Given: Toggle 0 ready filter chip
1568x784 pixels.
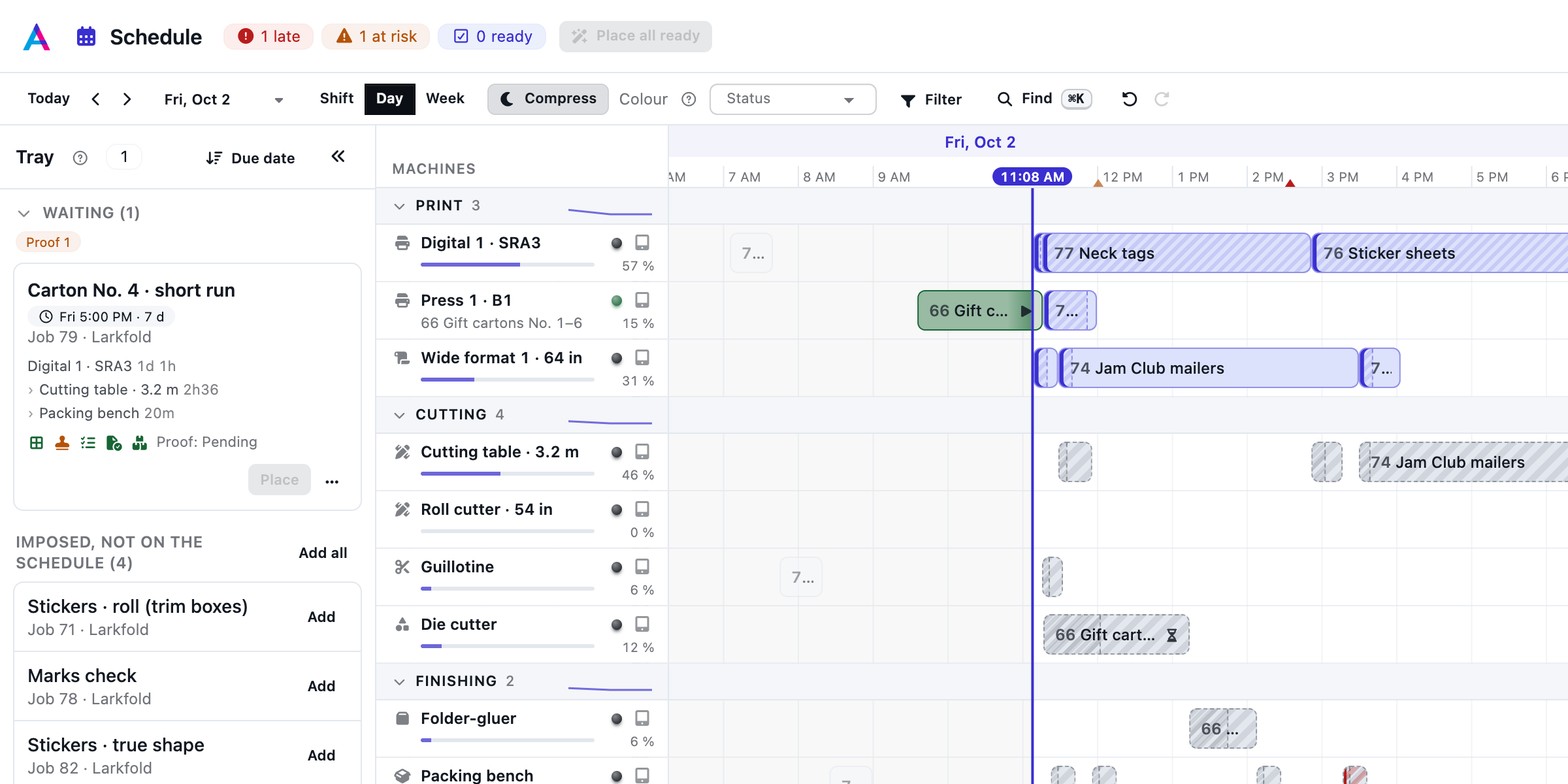Looking at the screenshot, I should point(492,37).
